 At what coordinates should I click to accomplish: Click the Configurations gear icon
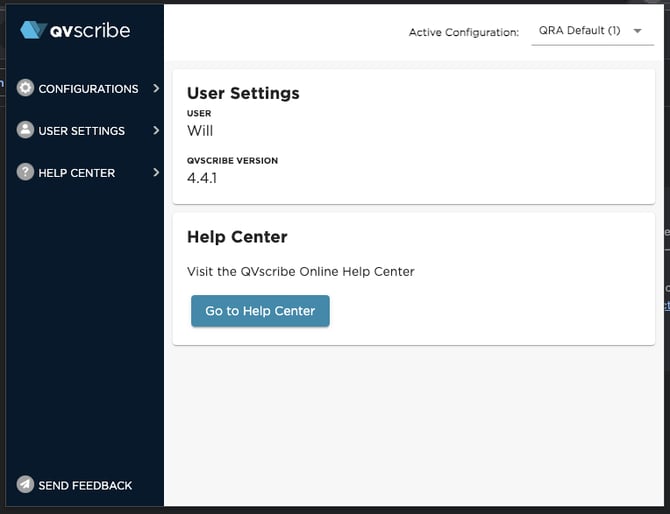(26, 88)
